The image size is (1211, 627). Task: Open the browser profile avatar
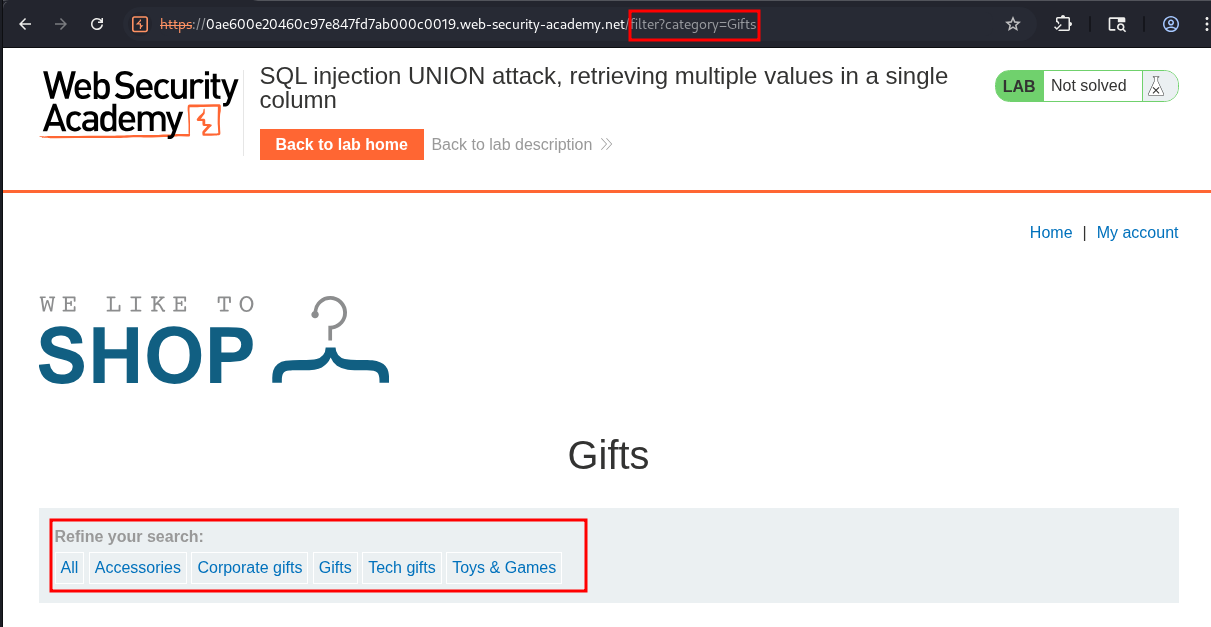tap(1171, 24)
